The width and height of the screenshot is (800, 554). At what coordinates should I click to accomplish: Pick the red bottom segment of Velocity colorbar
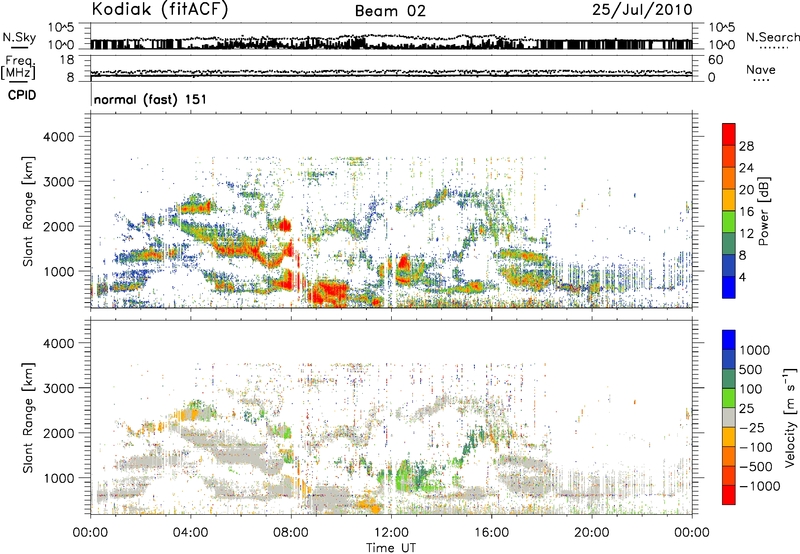click(x=729, y=495)
